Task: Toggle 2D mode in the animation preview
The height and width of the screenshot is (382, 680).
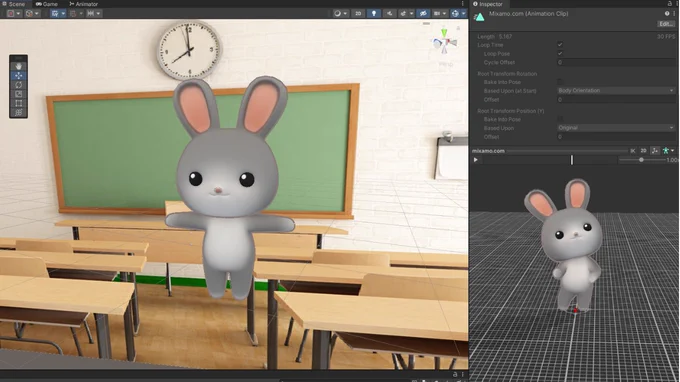Action: pyautogui.click(x=644, y=151)
